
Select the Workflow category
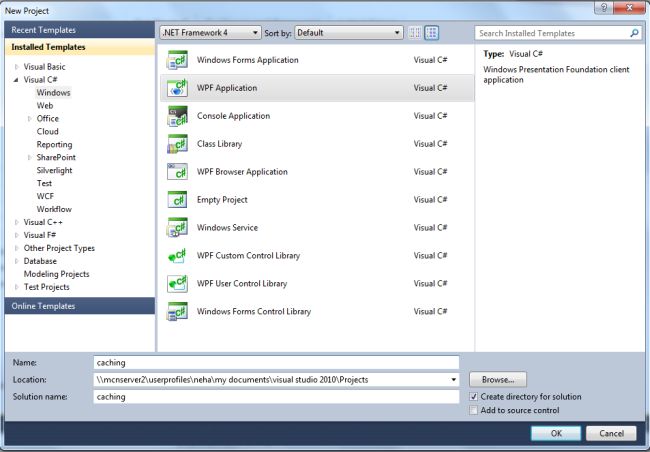pyautogui.click(x=54, y=209)
